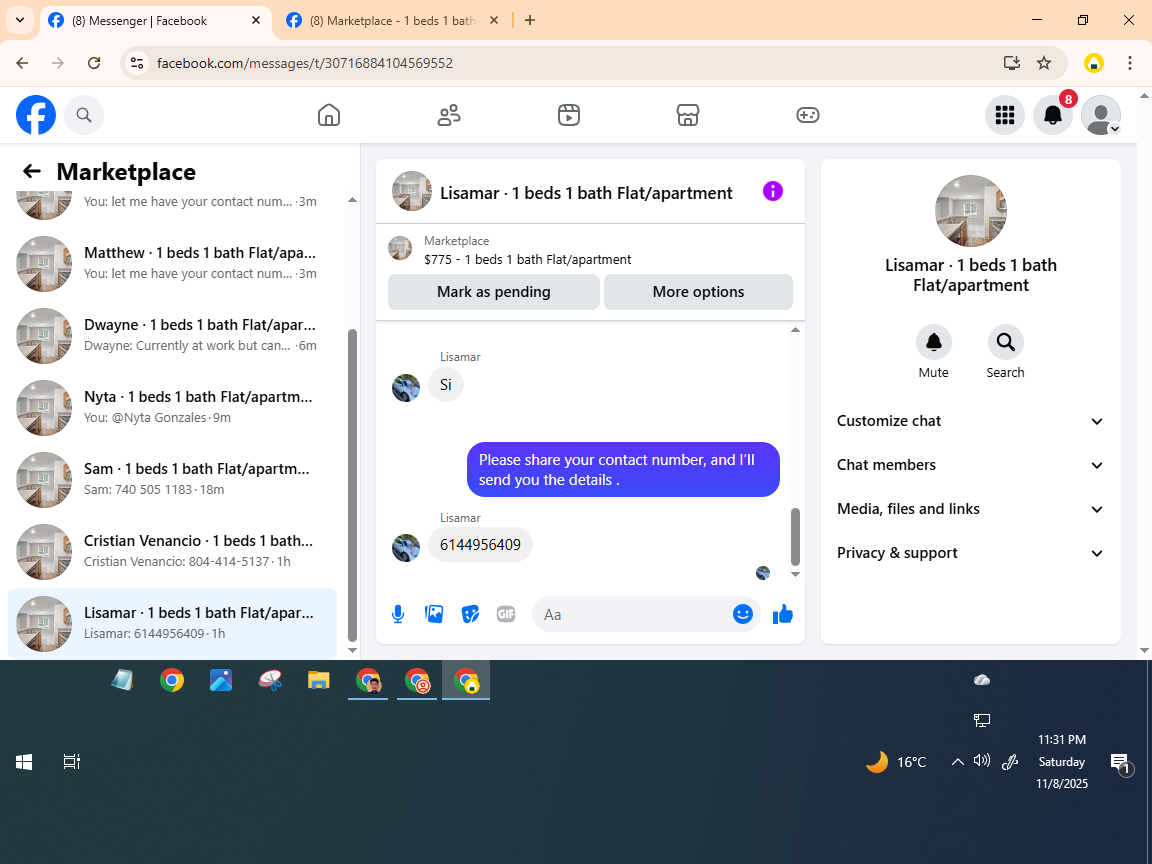This screenshot has height=864, width=1152.
Task: Open Matthew's apartment conversation
Action: pos(173,263)
